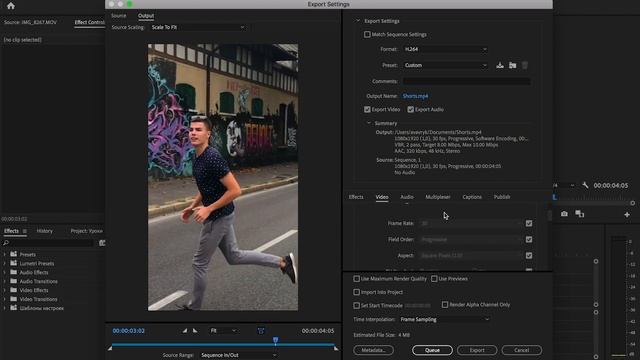Switch to the Source tab

tap(118, 16)
